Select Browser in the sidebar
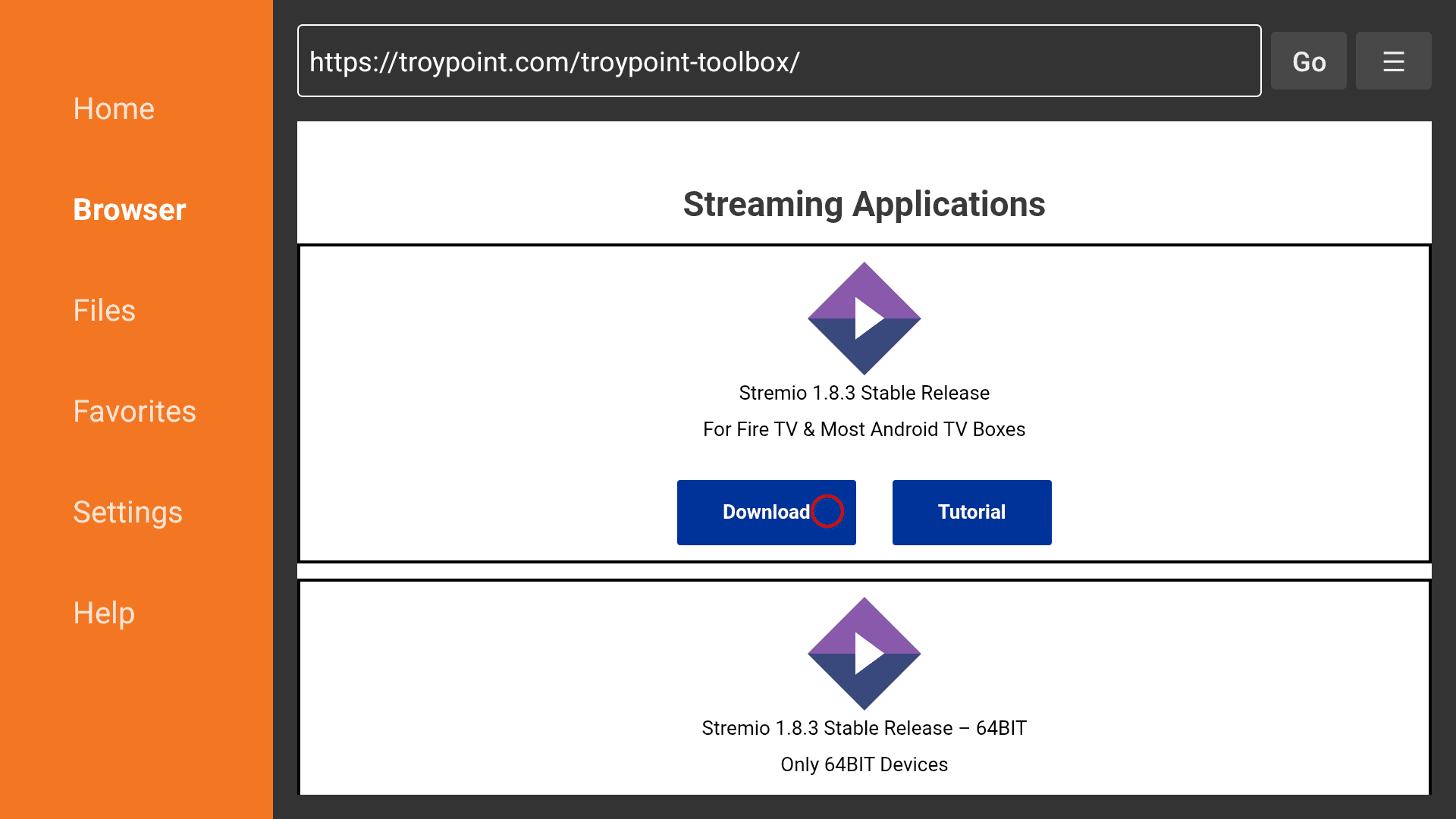 (129, 209)
